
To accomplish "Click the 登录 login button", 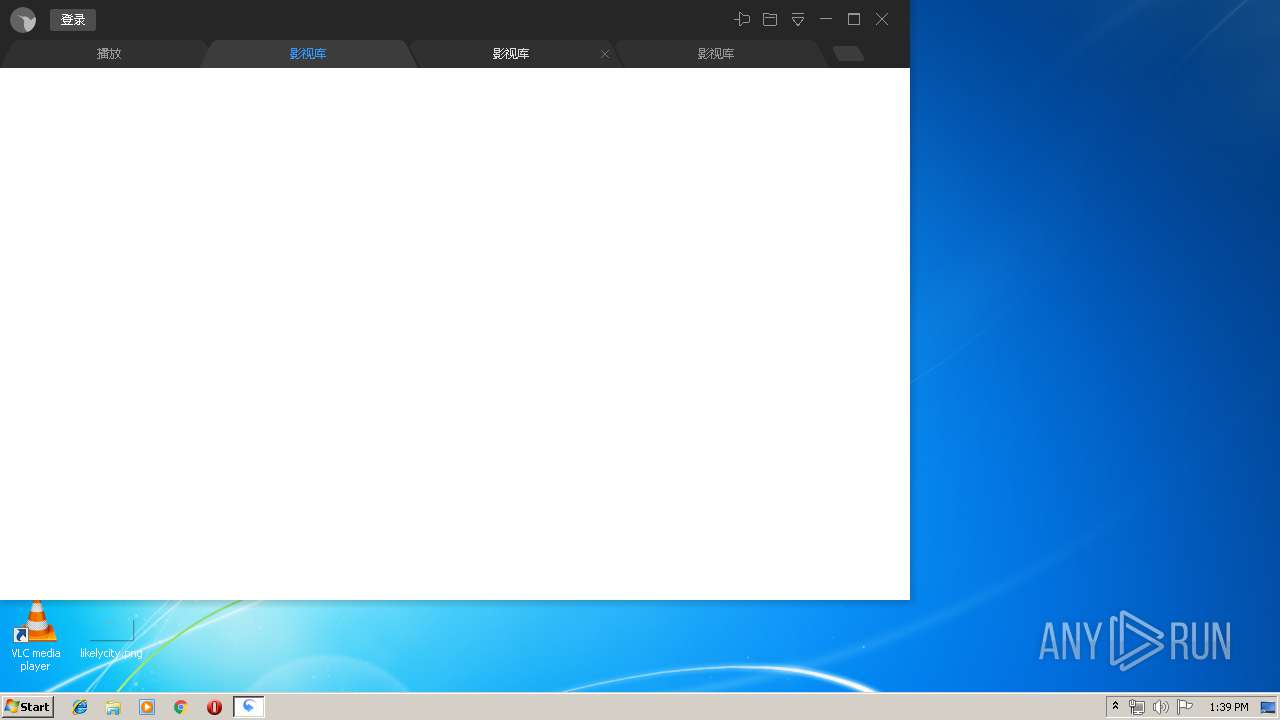I will 73,20.
